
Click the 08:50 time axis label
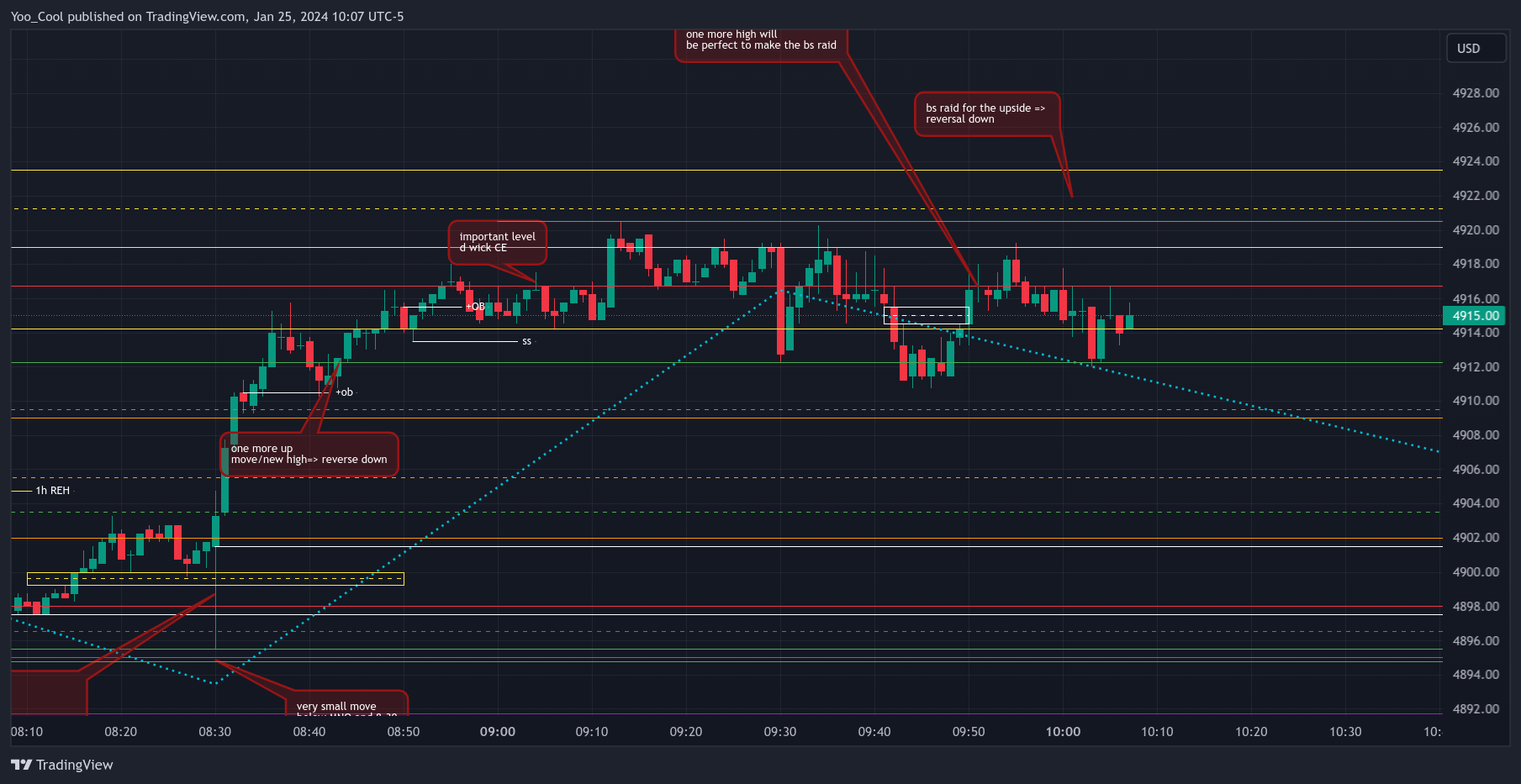tap(404, 732)
